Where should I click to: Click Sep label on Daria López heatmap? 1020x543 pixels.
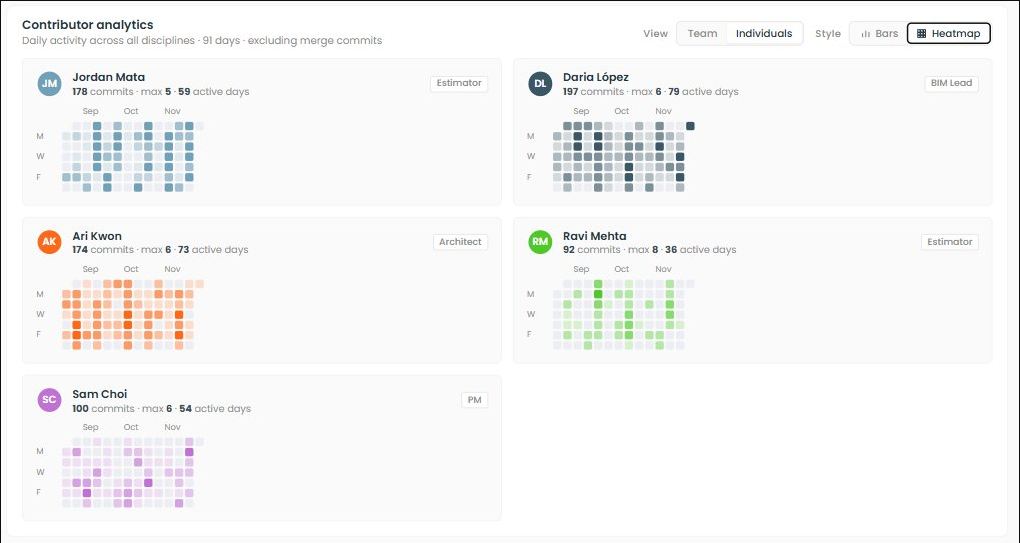581,111
